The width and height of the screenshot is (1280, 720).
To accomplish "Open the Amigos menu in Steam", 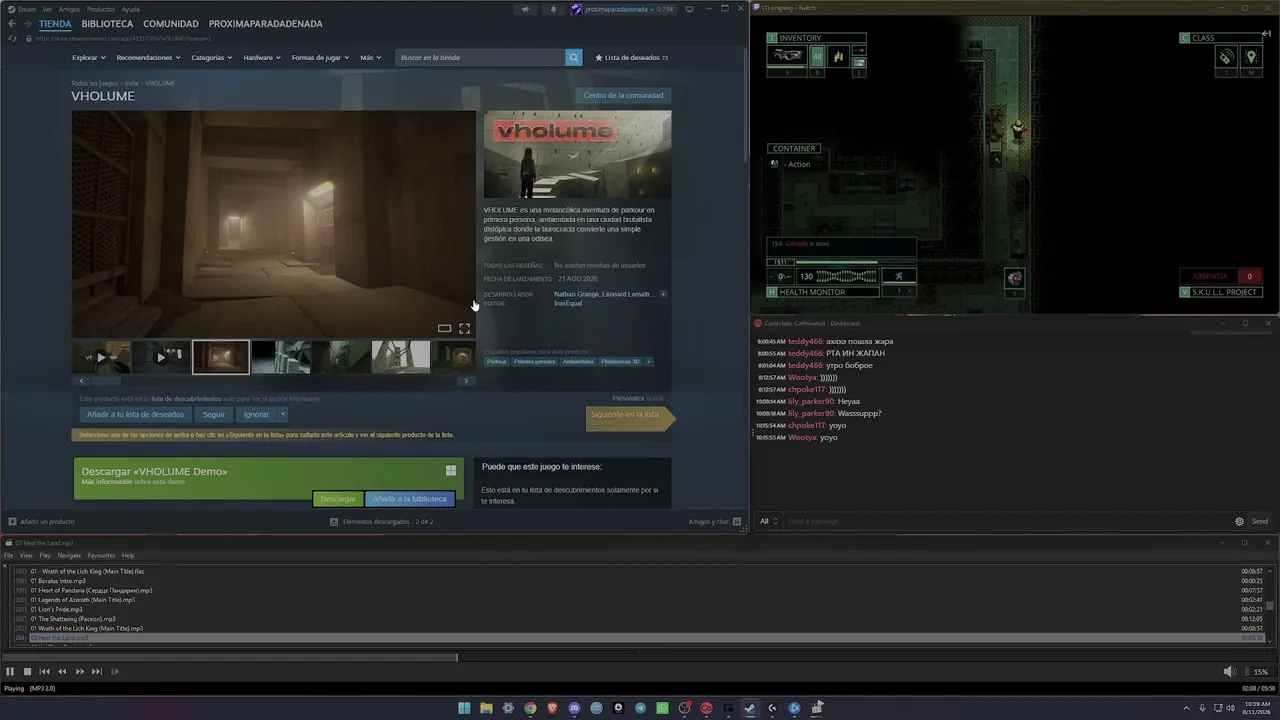I will pyautogui.click(x=69, y=9).
